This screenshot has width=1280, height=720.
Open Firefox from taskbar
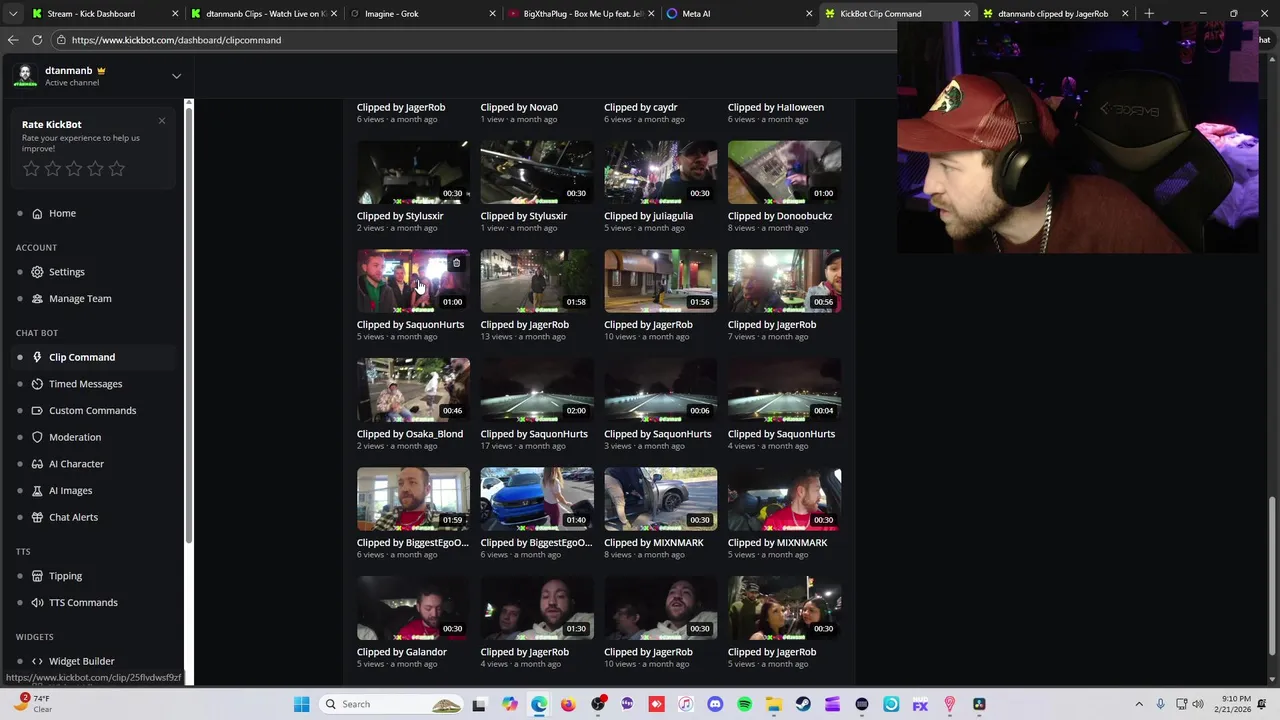click(568, 704)
